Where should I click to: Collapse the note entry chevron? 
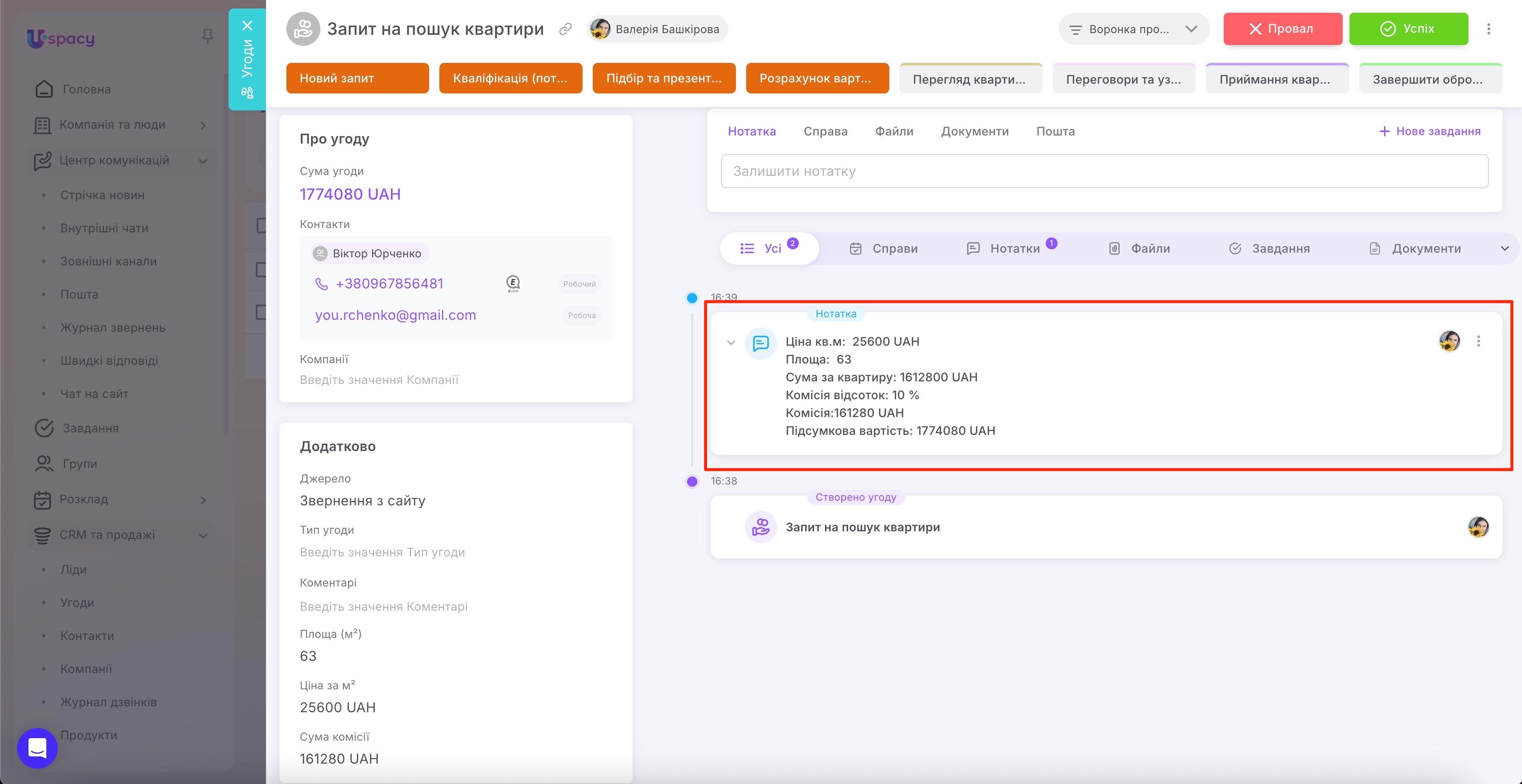pyautogui.click(x=731, y=342)
